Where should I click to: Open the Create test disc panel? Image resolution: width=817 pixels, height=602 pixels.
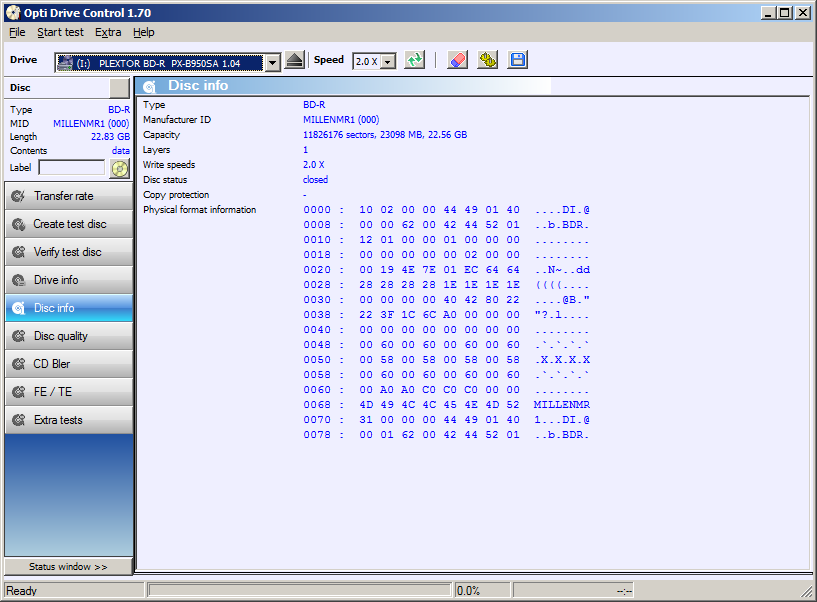[69, 224]
